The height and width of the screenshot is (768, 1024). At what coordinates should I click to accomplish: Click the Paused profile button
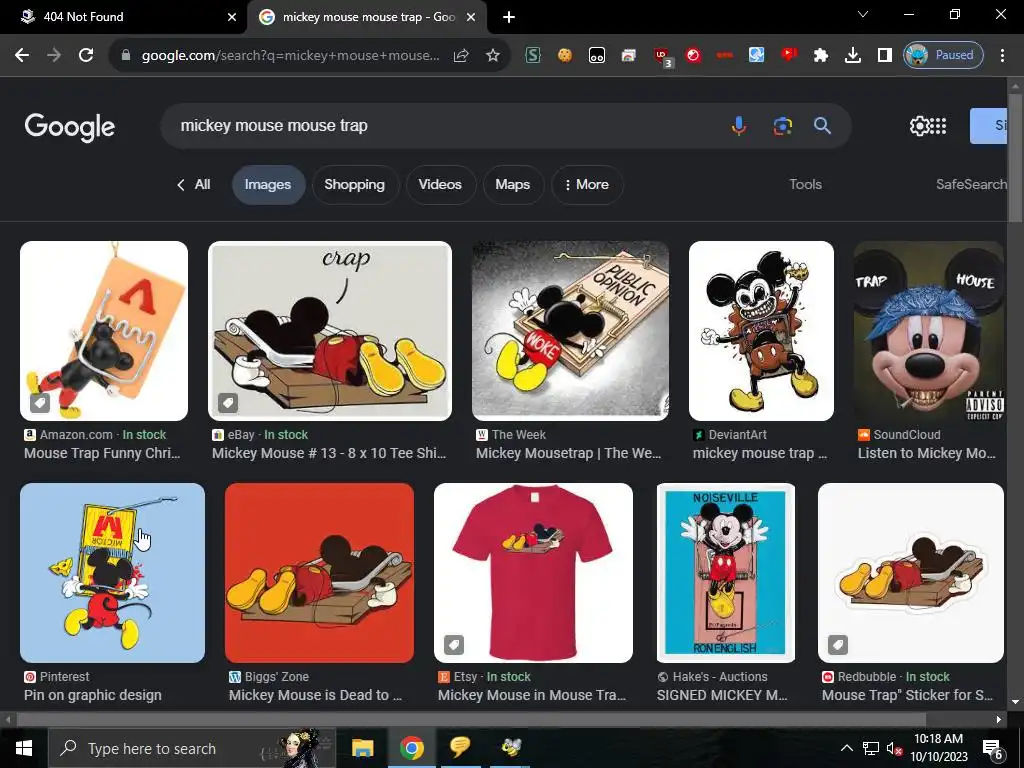pos(943,55)
